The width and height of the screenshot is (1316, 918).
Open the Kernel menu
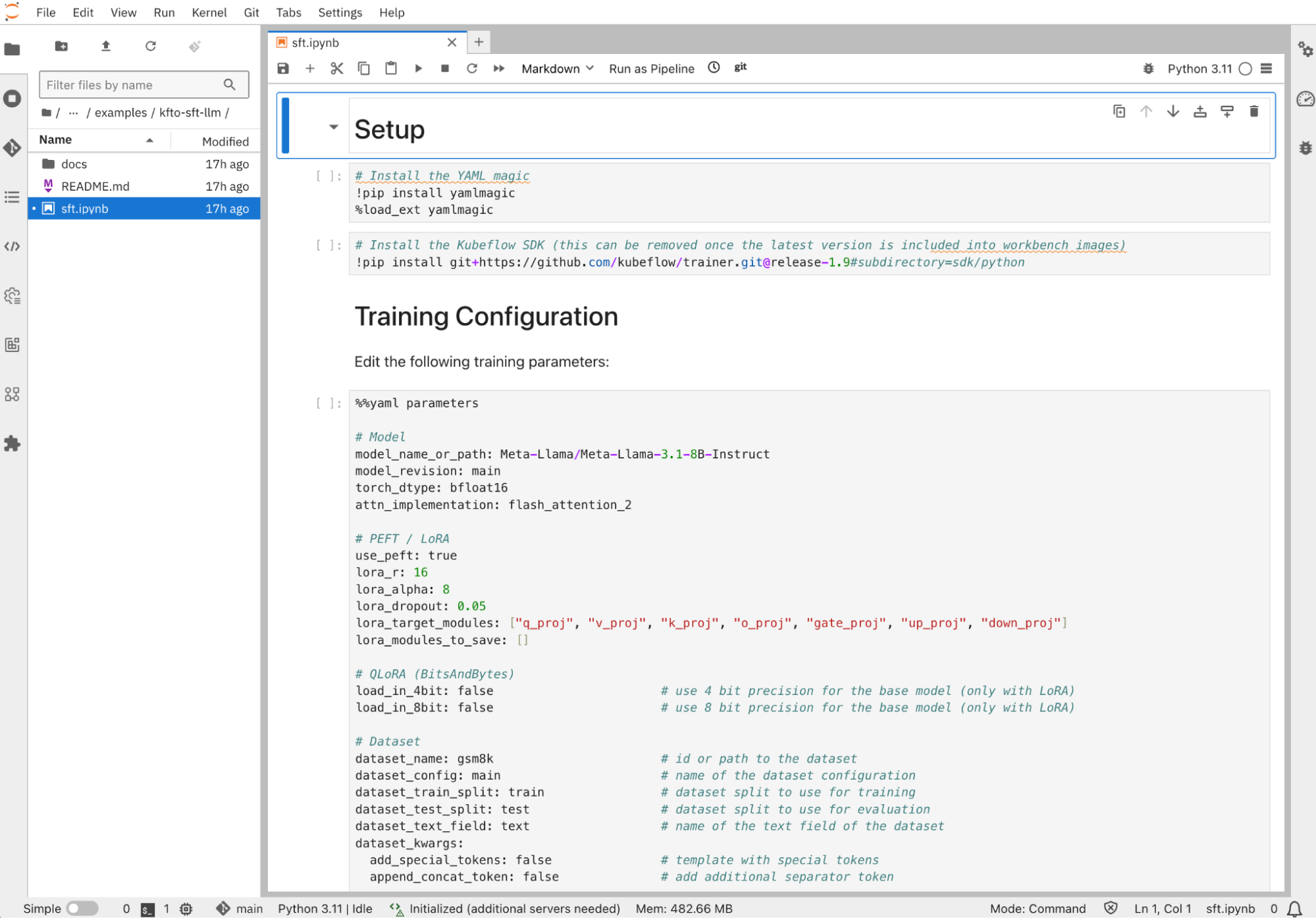pos(209,13)
